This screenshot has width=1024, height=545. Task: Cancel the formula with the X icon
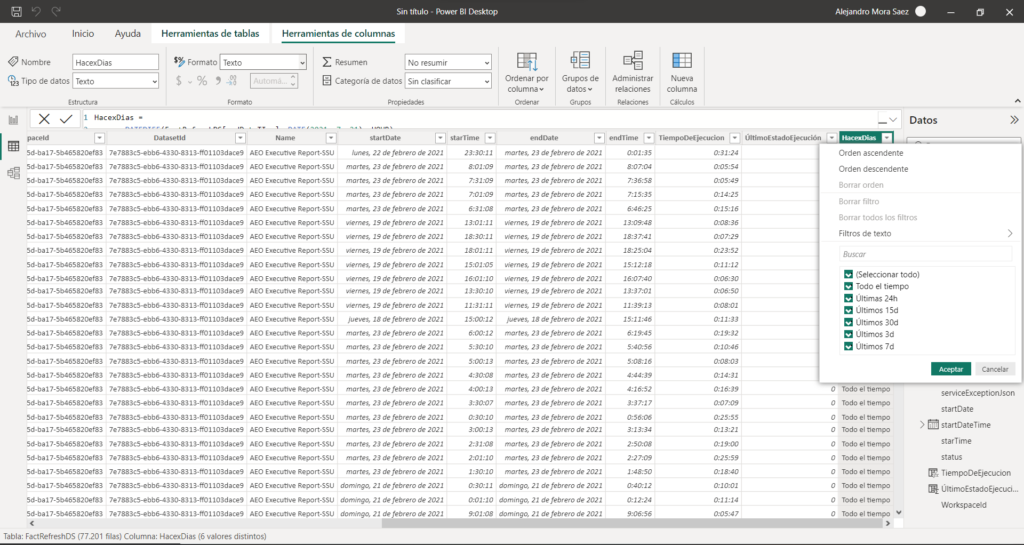pos(44,118)
